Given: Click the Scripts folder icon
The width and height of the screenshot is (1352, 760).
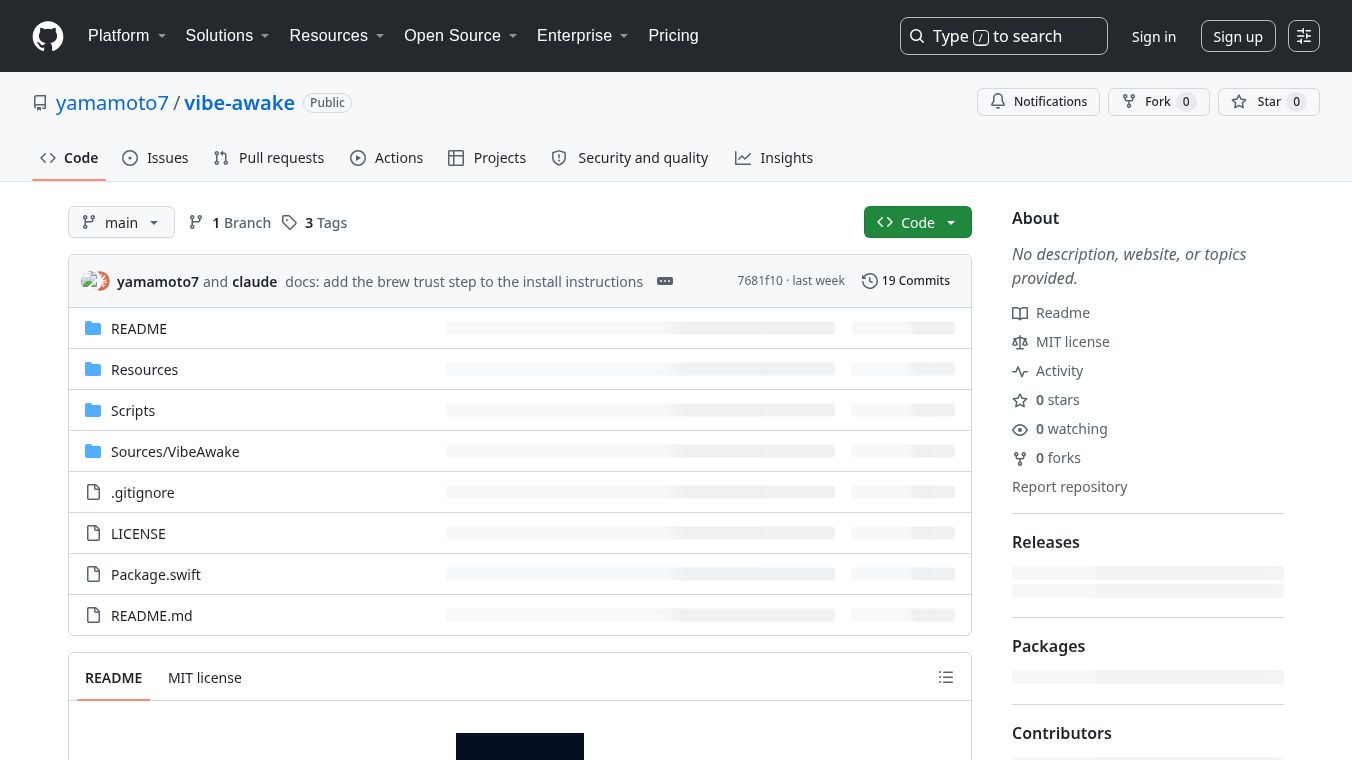Looking at the screenshot, I should (93, 410).
